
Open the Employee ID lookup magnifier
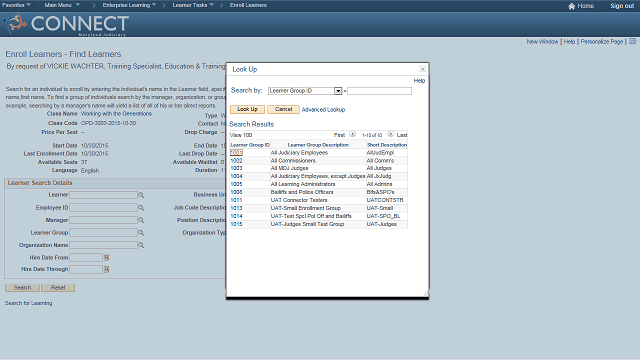pyautogui.click(x=141, y=208)
